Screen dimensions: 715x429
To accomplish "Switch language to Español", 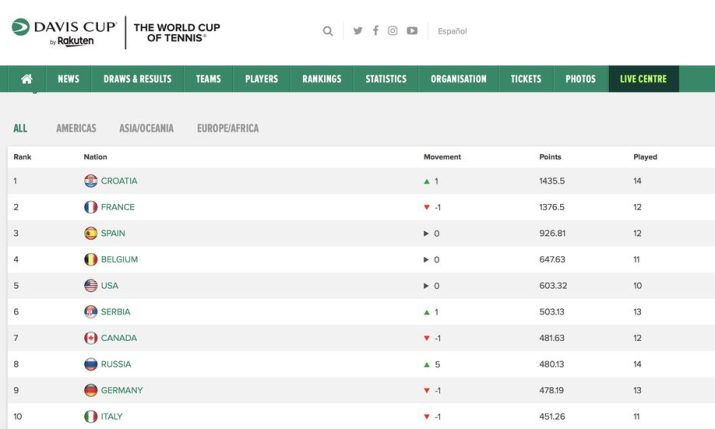I will [x=452, y=31].
